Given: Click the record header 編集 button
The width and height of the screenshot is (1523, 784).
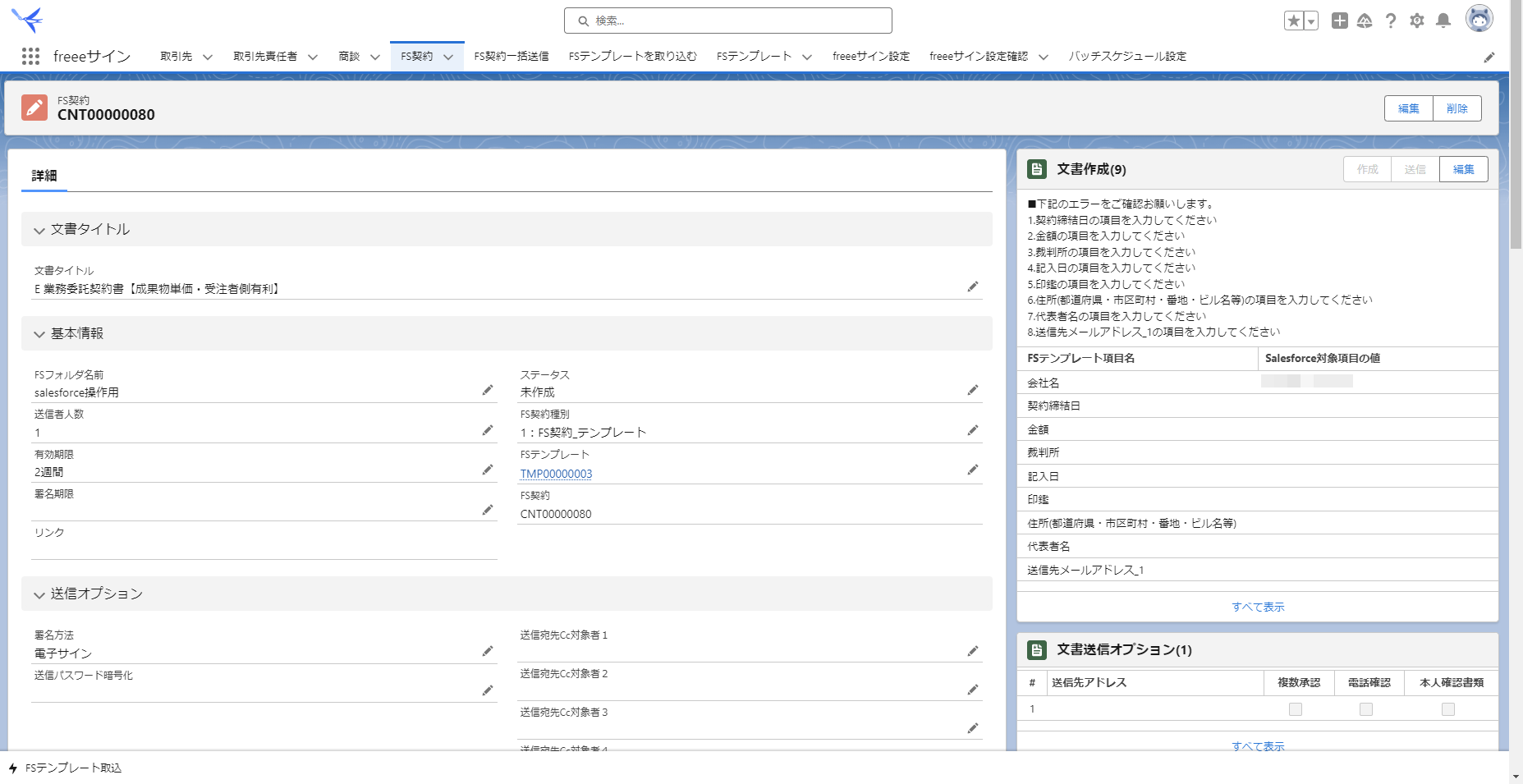Looking at the screenshot, I should 1409,108.
